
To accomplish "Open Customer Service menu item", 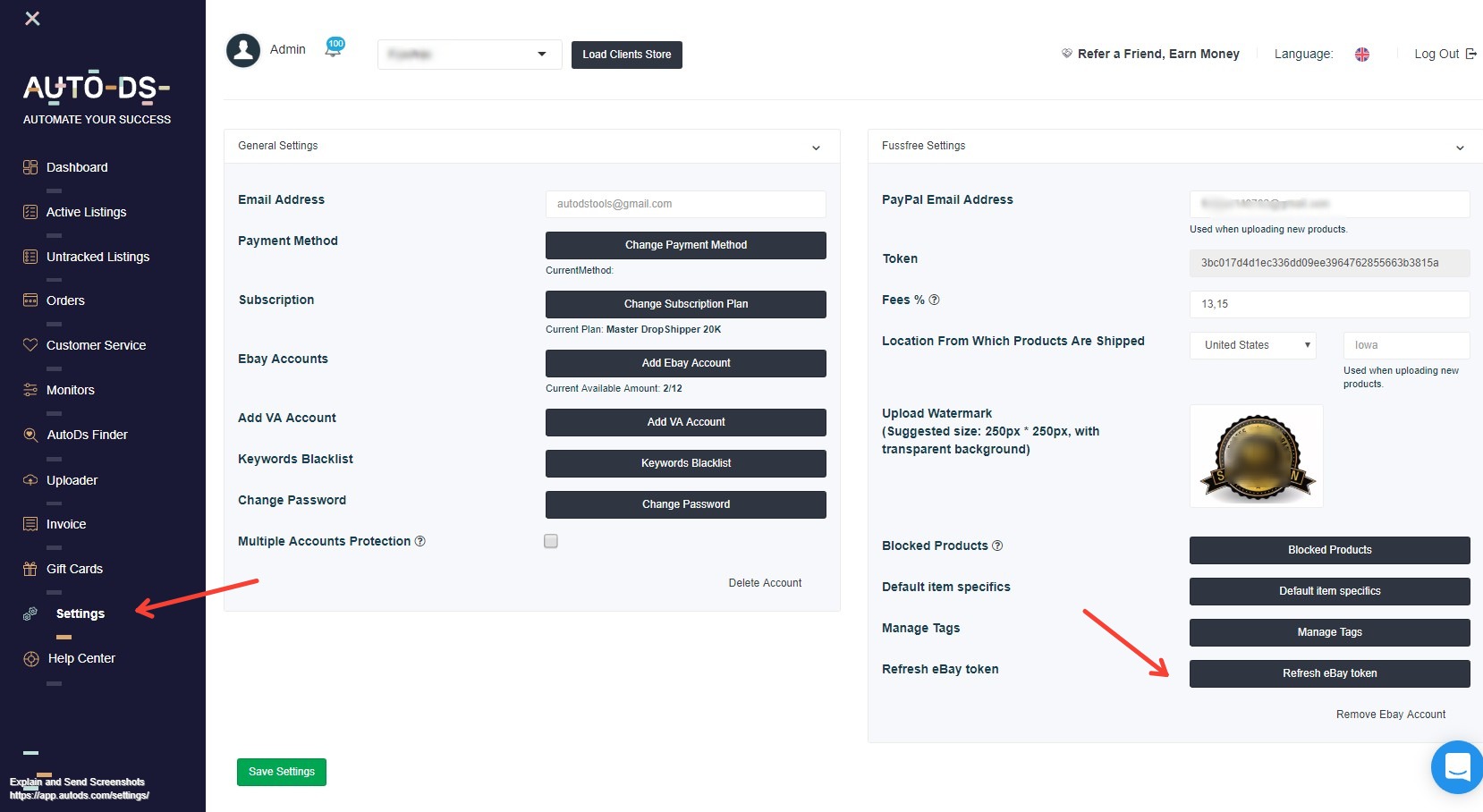I will click(x=97, y=345).
